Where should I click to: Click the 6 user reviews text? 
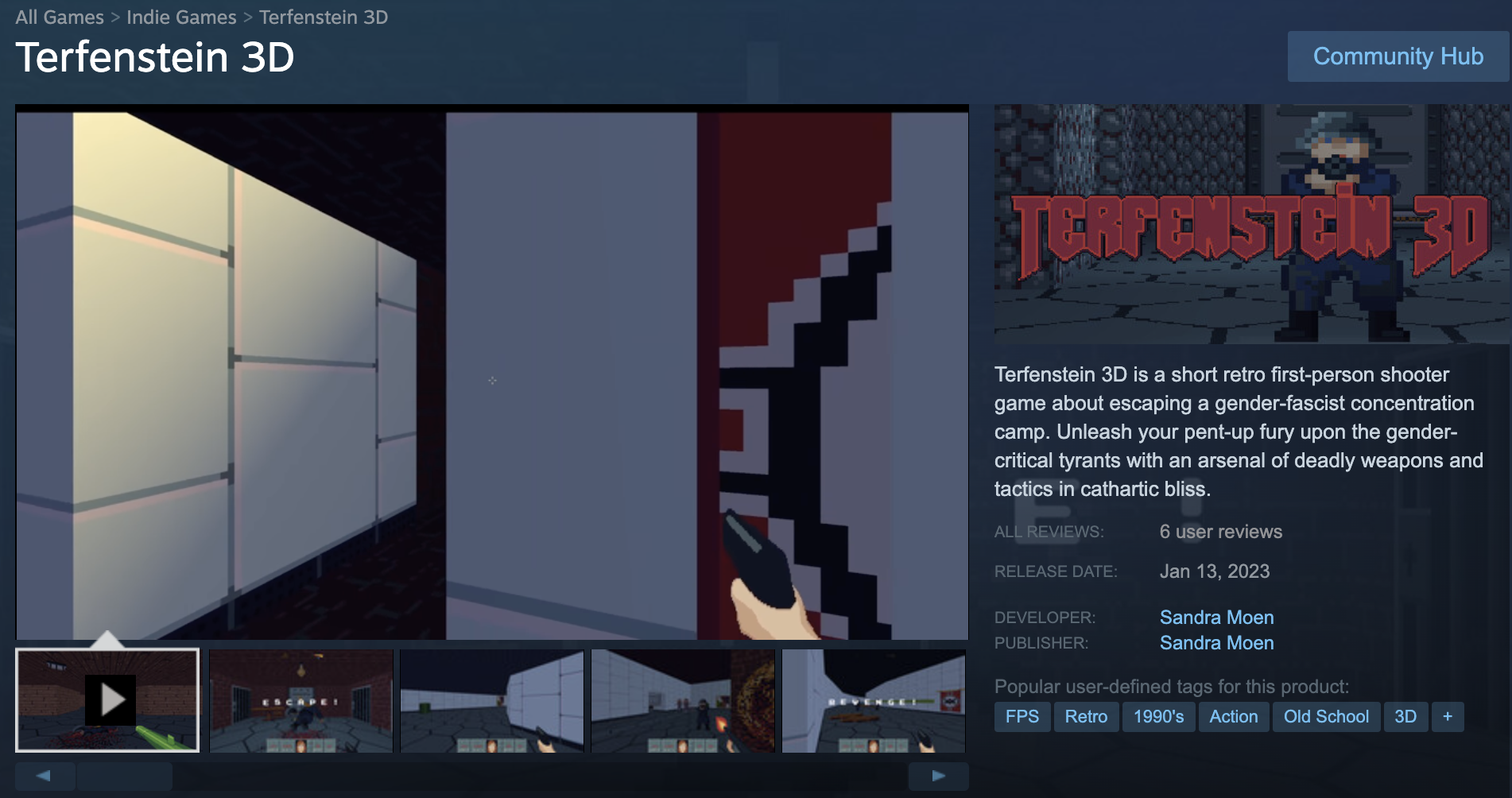pos(1221,532)
